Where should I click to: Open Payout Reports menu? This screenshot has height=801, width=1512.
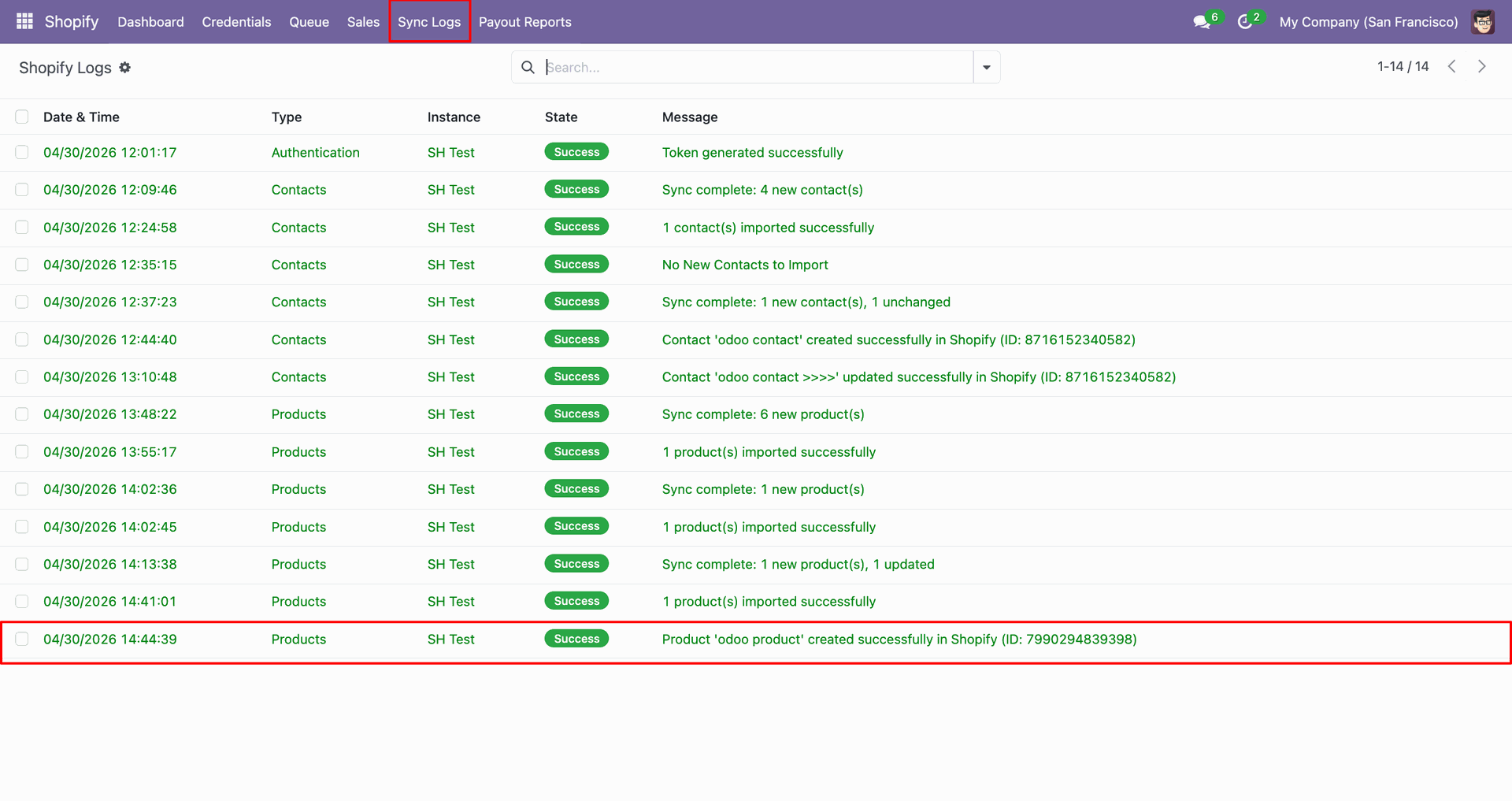coord(525,22)
